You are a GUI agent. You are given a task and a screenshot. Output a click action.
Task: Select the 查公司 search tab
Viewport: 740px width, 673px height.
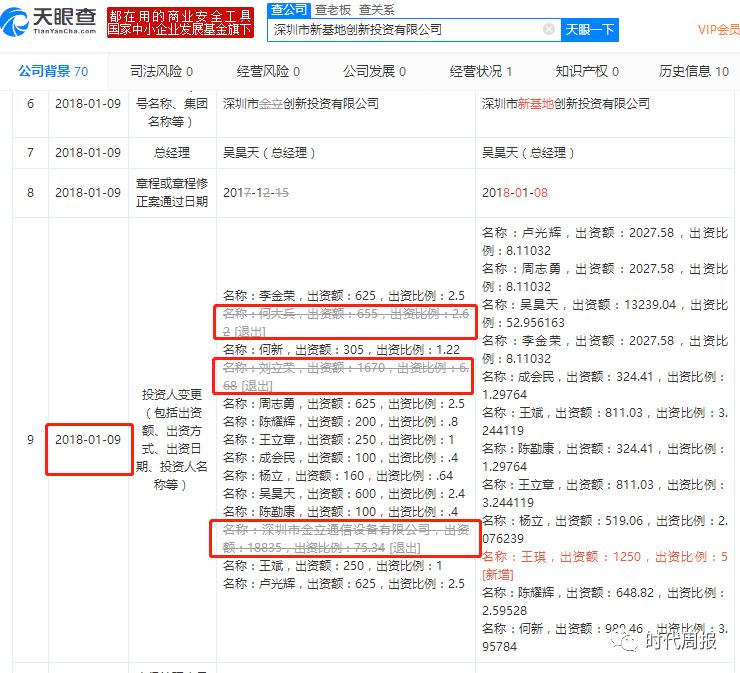point(289,9)
